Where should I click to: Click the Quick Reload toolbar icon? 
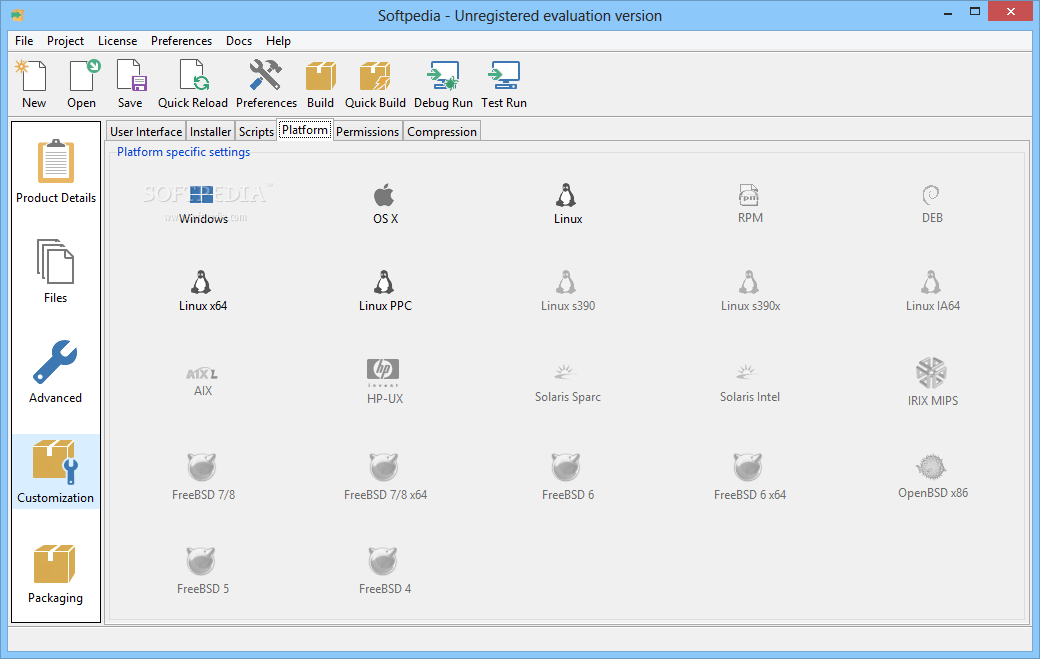(x=193, y=84)
